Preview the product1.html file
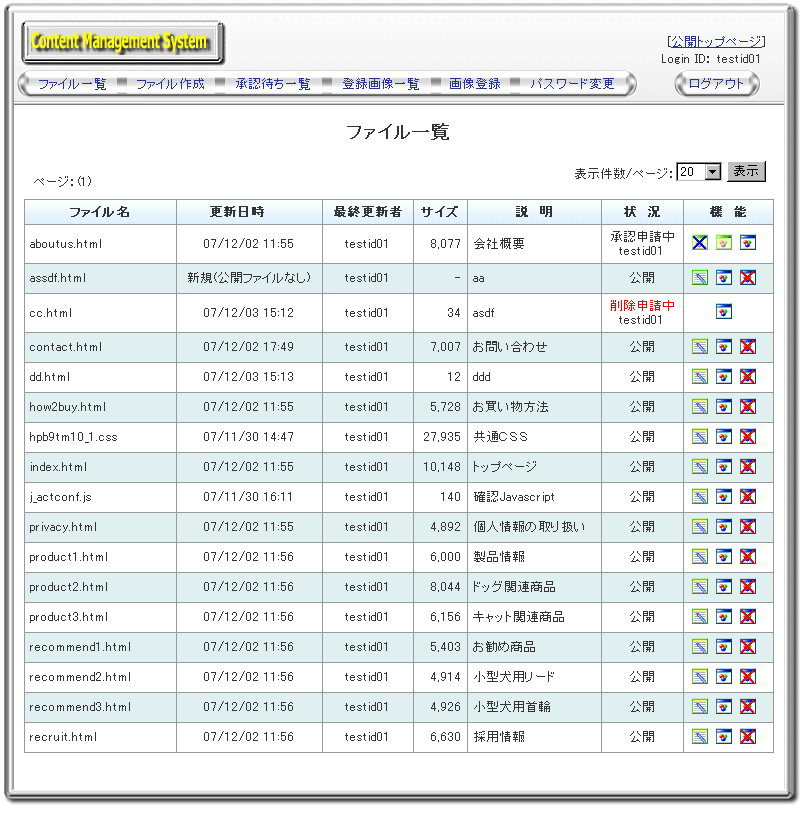 coord(724,557)
